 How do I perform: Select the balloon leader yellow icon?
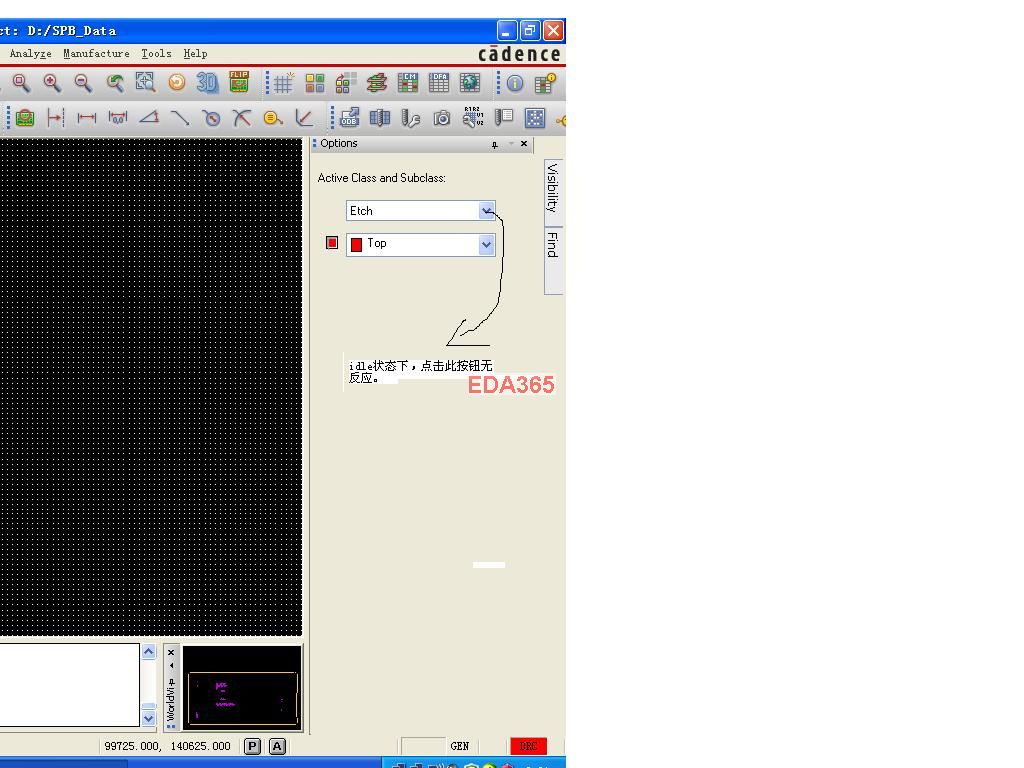(x=273, y=118)
